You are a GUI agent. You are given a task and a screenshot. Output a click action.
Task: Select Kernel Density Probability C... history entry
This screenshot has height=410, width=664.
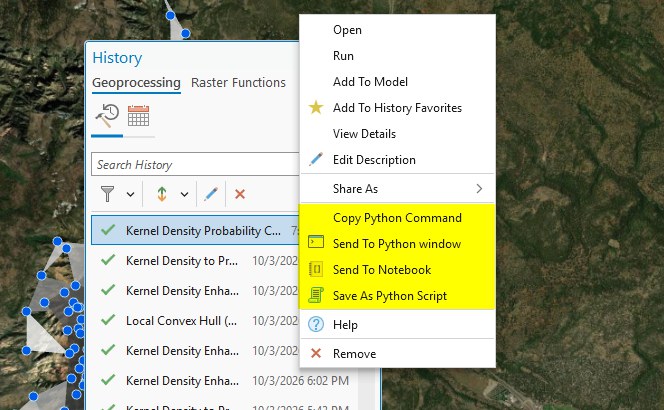[x=195, y=230]
